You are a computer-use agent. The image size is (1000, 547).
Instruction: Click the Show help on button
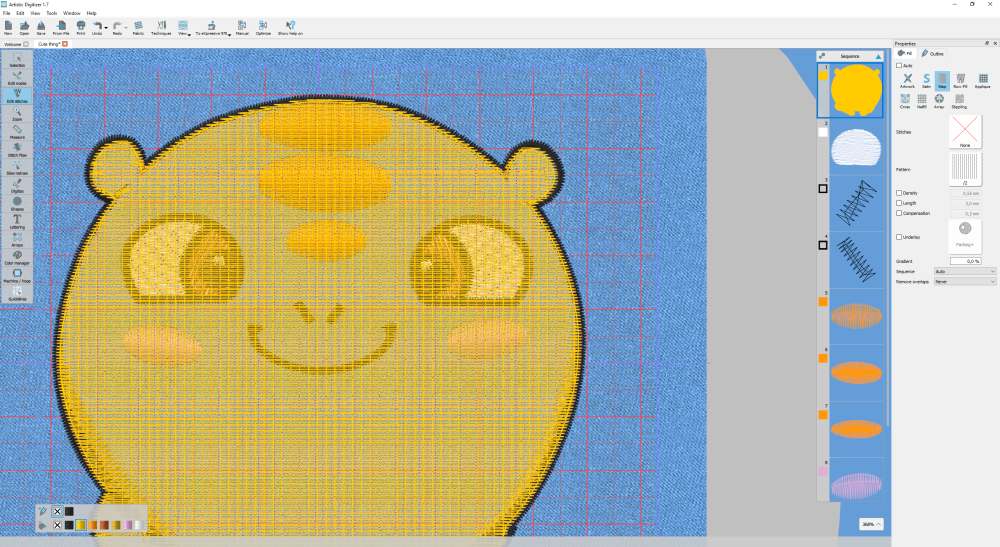click(290, 27)
